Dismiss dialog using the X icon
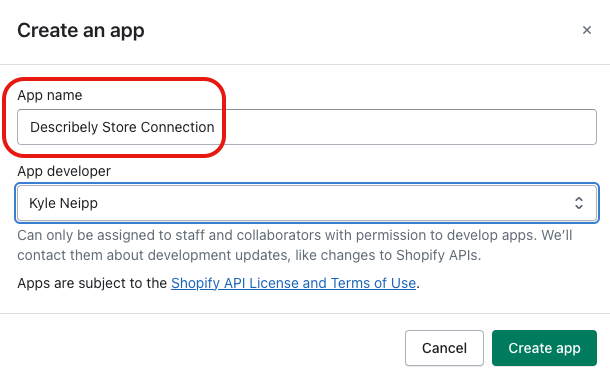The width and height of the screenshot is (610, 376). (587, 30)
